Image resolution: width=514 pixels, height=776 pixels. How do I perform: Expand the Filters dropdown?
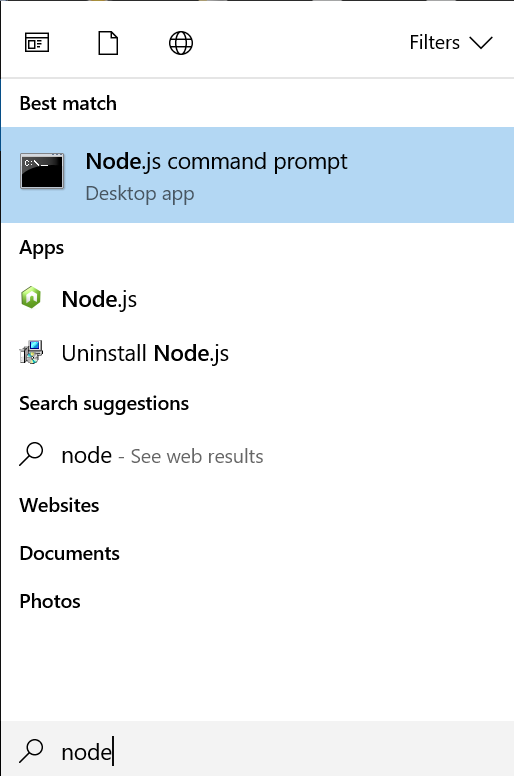click(x=451, y=43)
